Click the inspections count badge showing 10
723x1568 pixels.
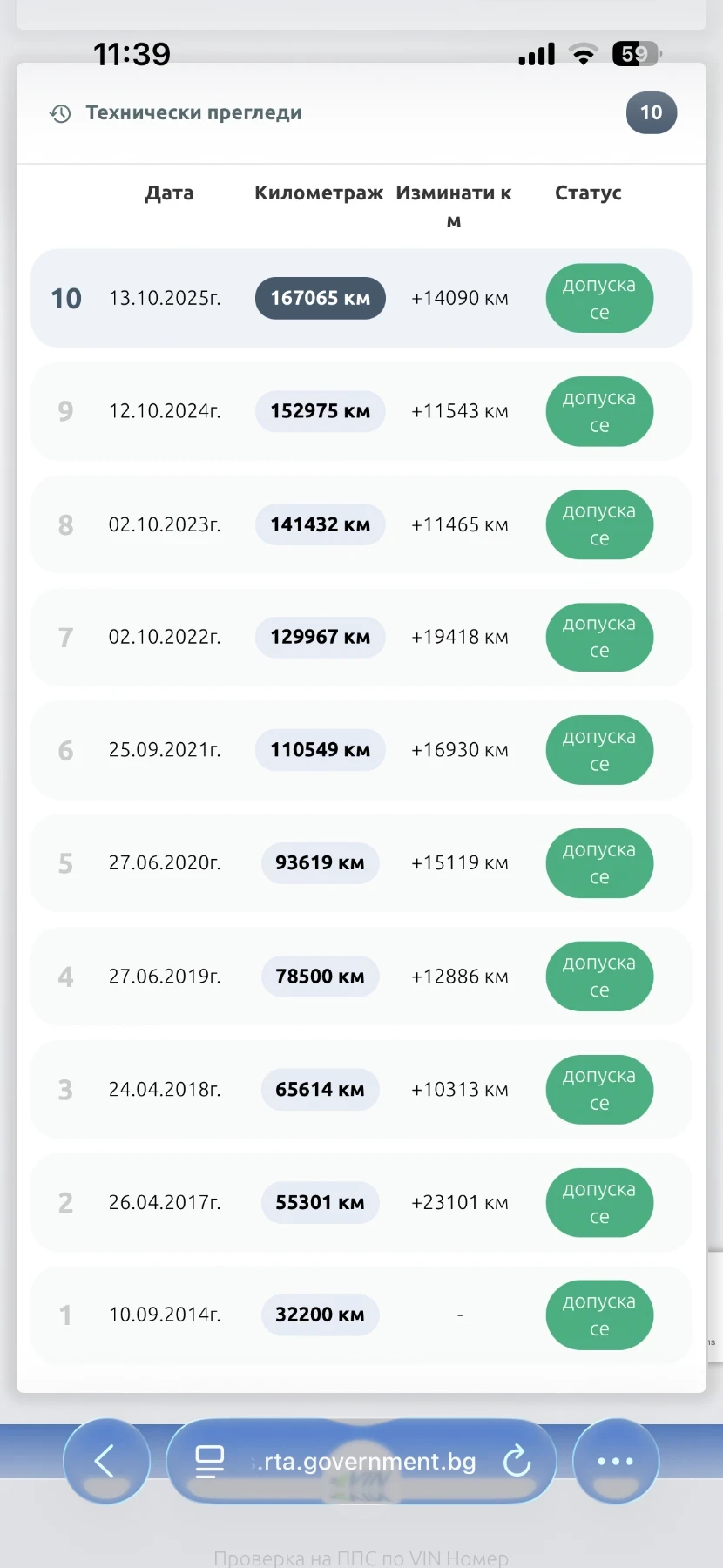(x=651, y=112)
